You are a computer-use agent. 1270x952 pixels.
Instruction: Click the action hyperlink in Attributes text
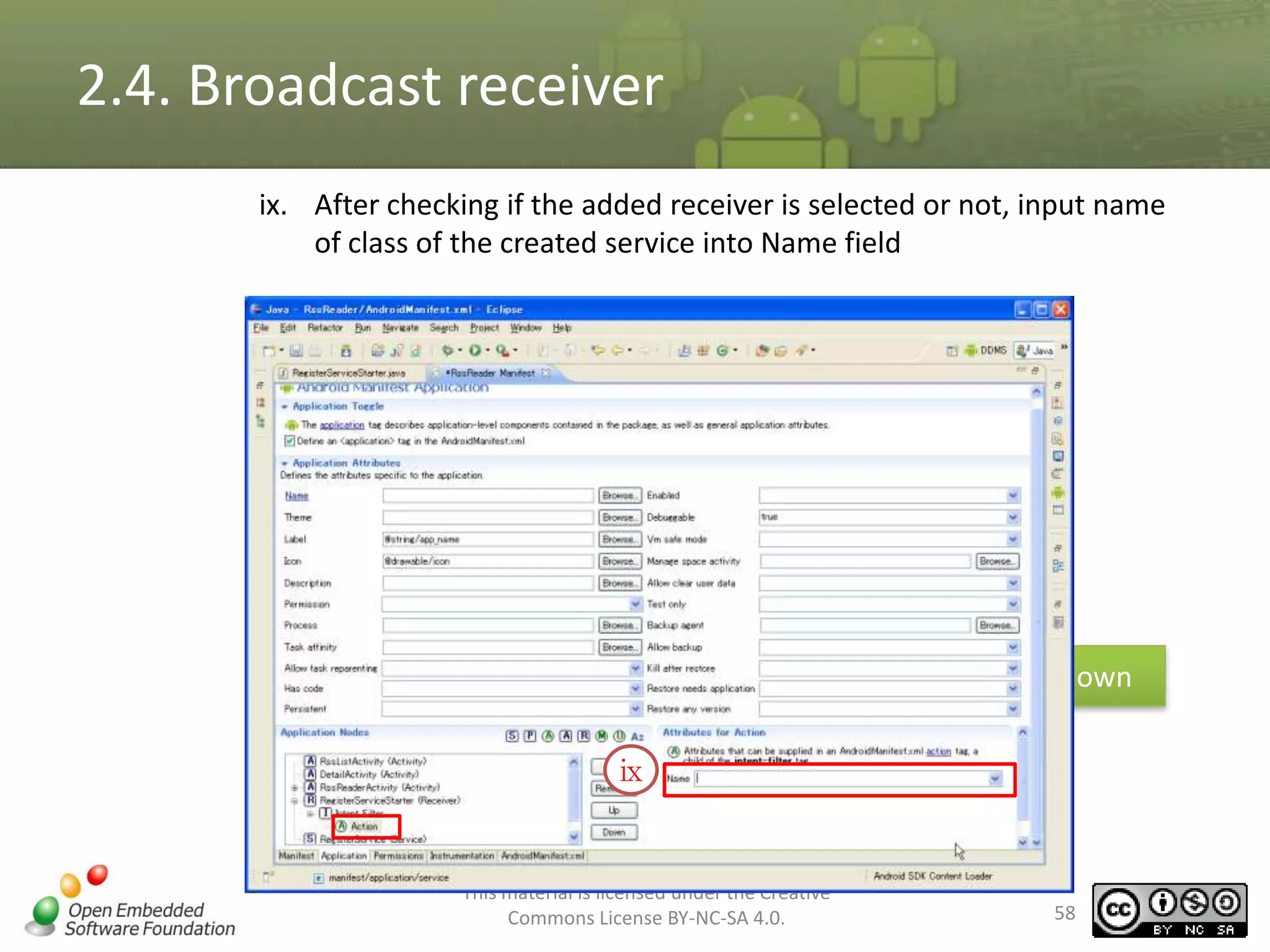click(938, 751)
